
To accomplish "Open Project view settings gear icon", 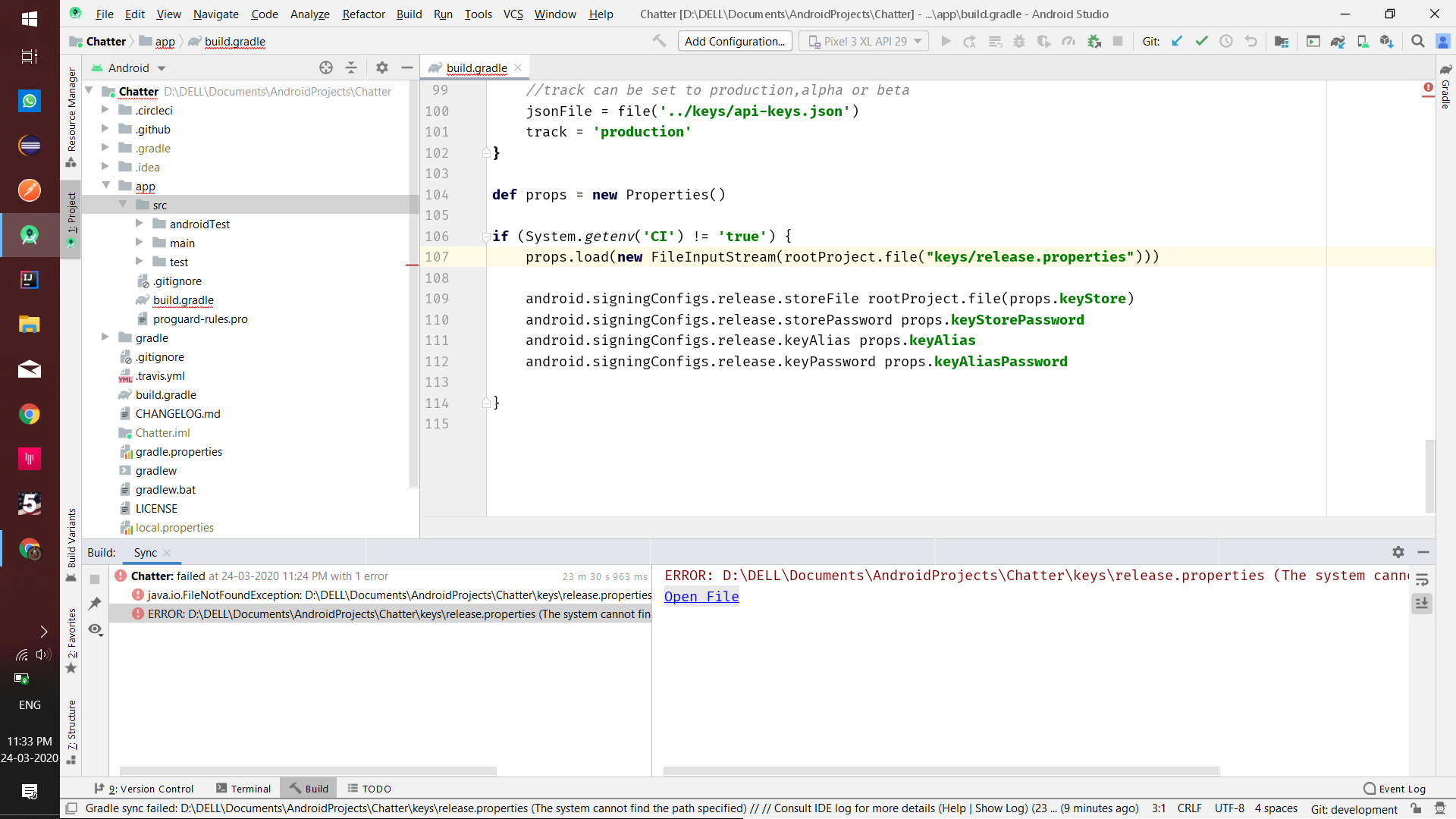I will coord(382,67).
